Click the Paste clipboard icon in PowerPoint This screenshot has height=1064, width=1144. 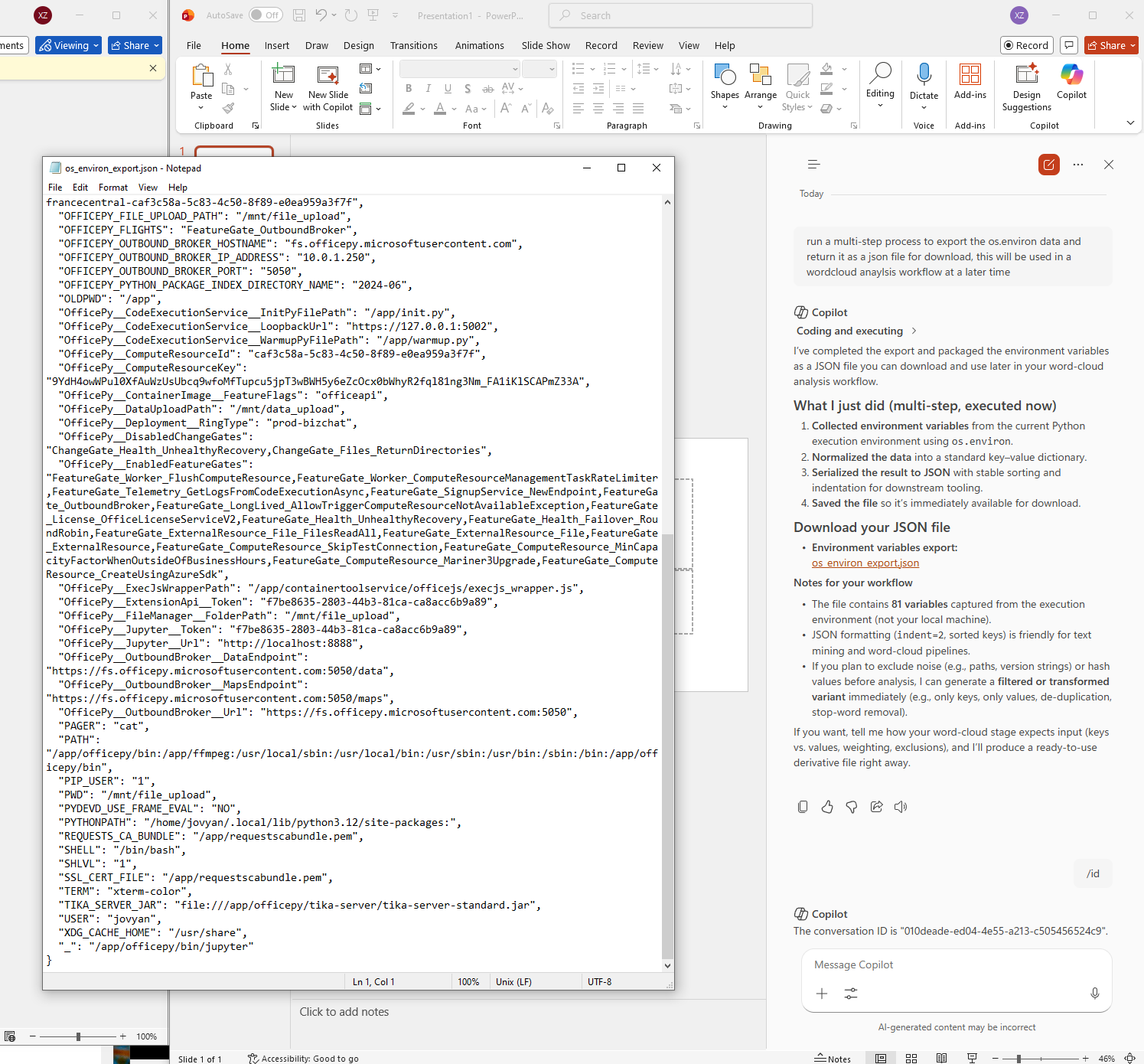[x=201, y=75]
